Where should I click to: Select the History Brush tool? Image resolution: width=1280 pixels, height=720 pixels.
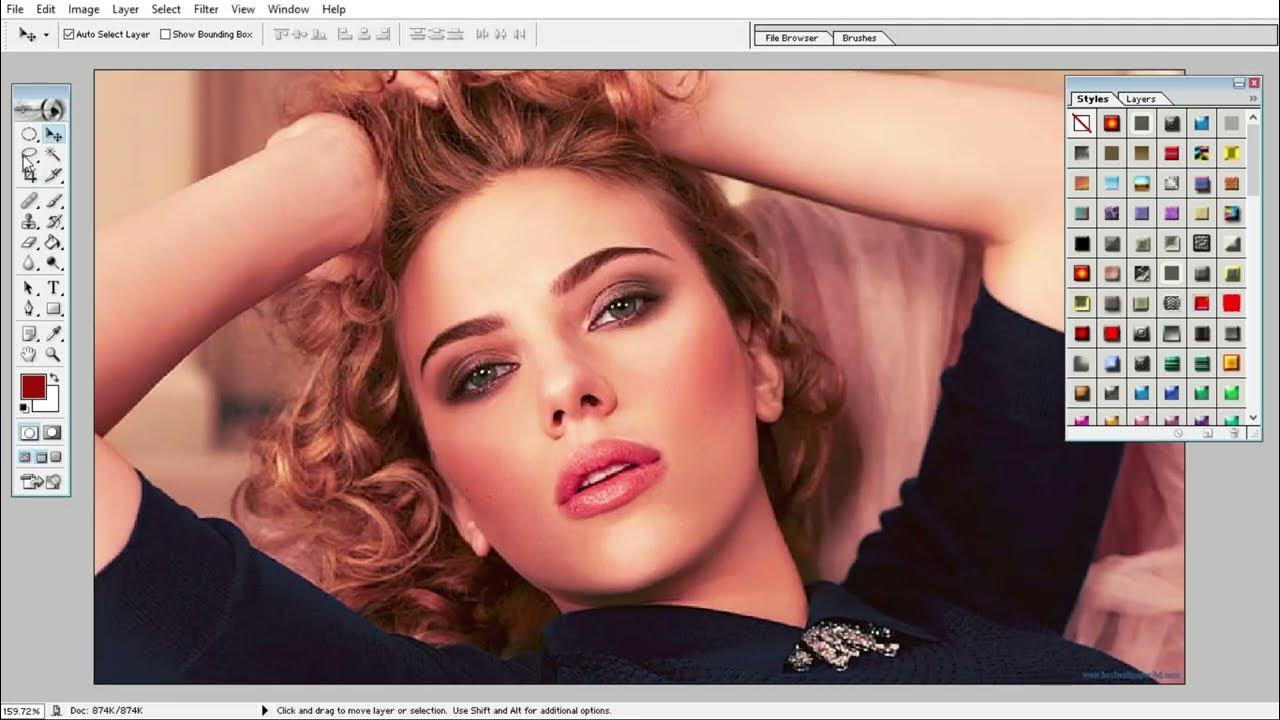click(x=53, y=222)
